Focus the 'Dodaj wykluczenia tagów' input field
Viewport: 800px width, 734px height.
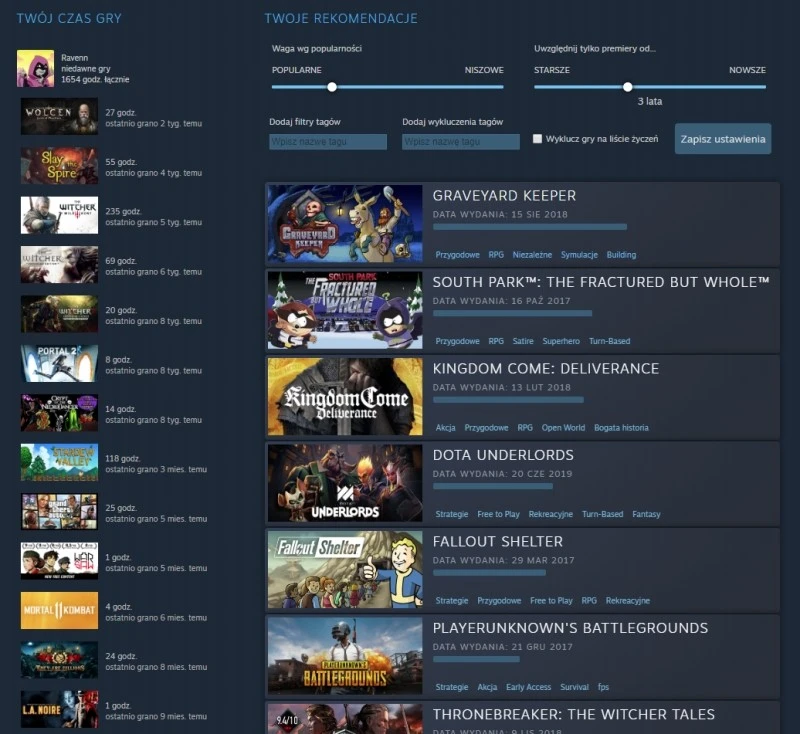pyautogui.click(x=461, y=142)
